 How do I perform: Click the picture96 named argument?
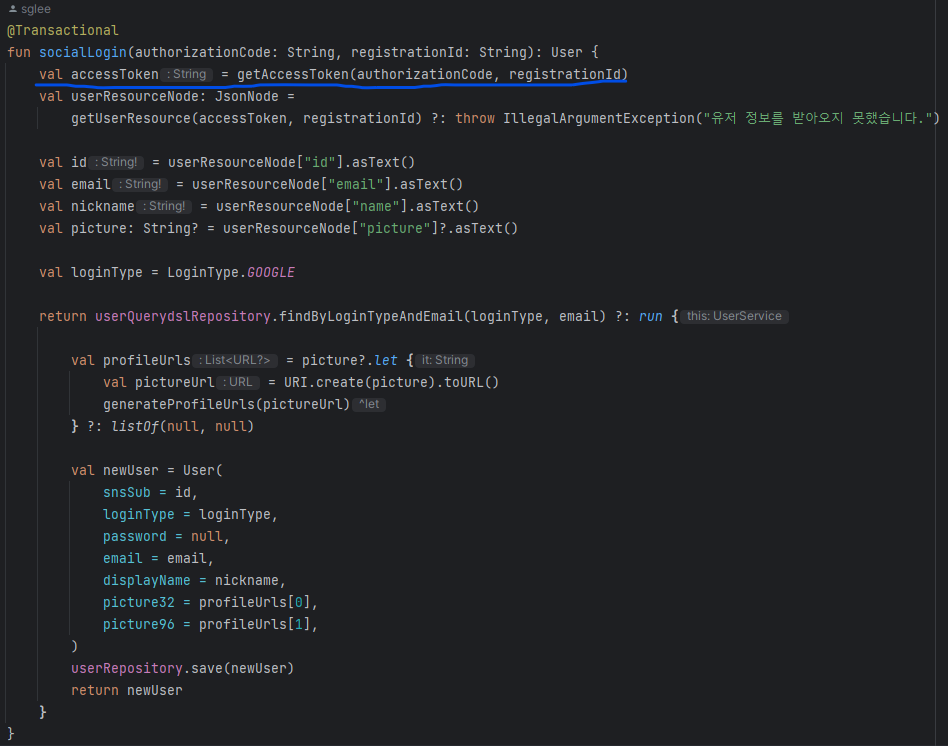[138, 624]
